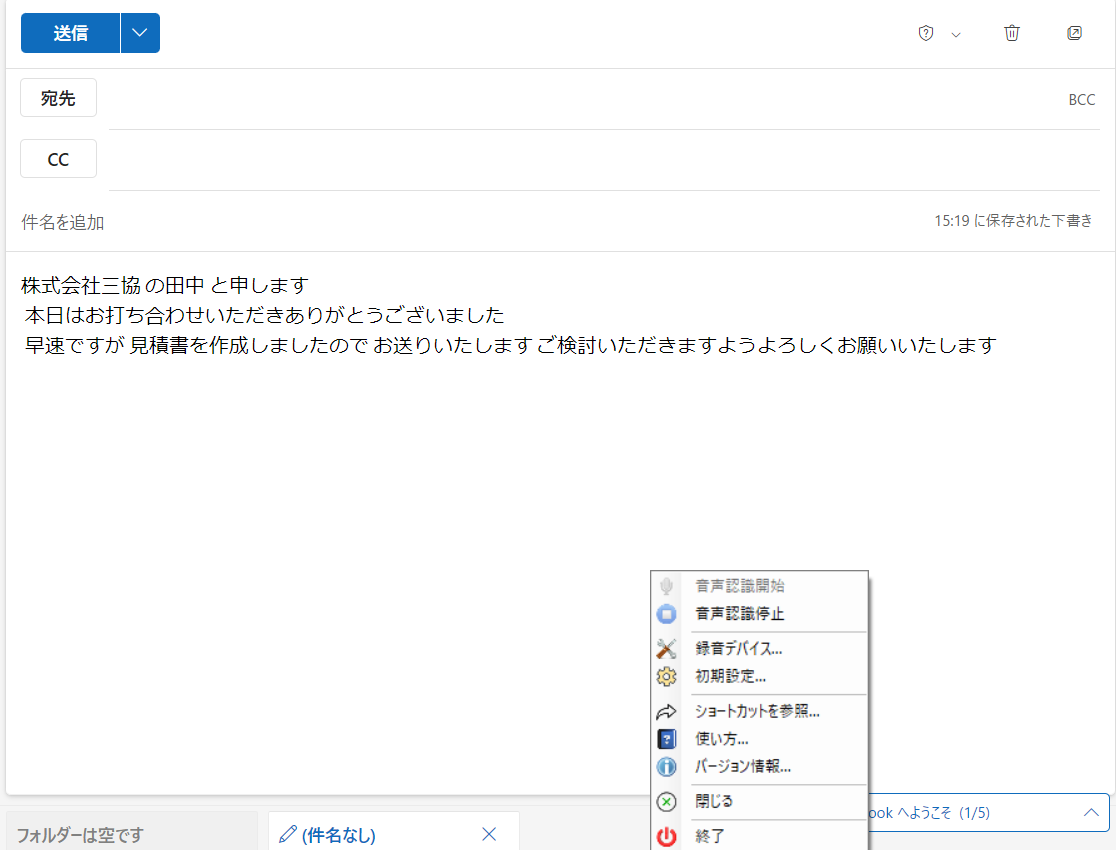Open usage help via blue question icon
1116x850 pixels.
click(666, 738)
